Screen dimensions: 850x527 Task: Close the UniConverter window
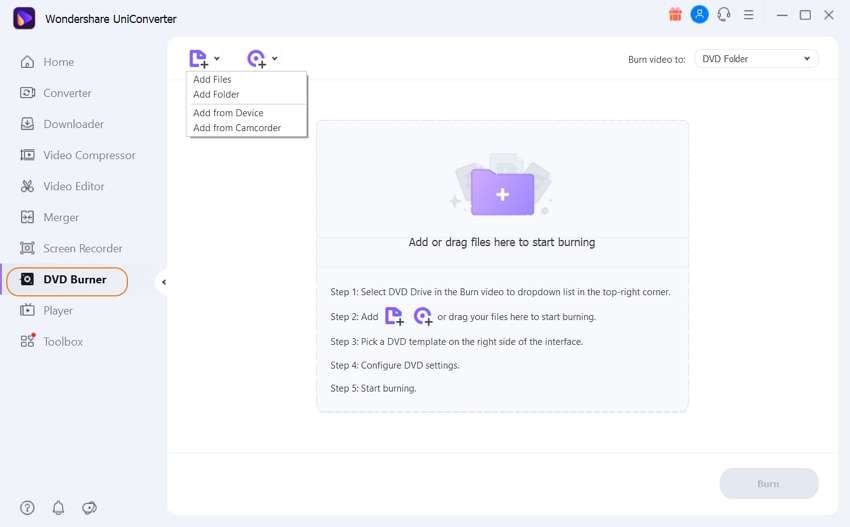(829, 15)
